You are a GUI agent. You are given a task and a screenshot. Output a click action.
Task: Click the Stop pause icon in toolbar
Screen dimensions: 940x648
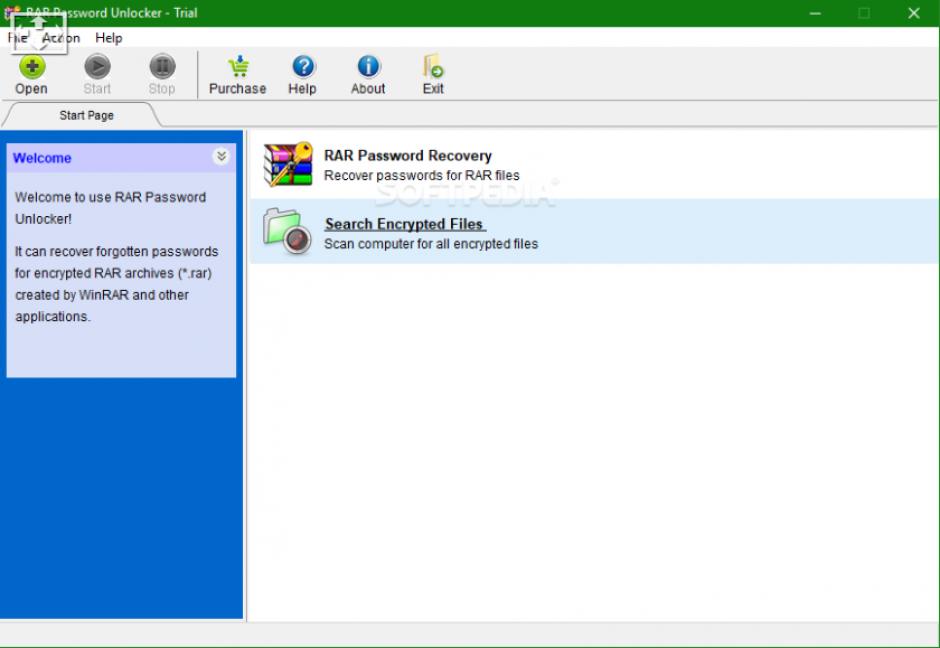(162, 67)
